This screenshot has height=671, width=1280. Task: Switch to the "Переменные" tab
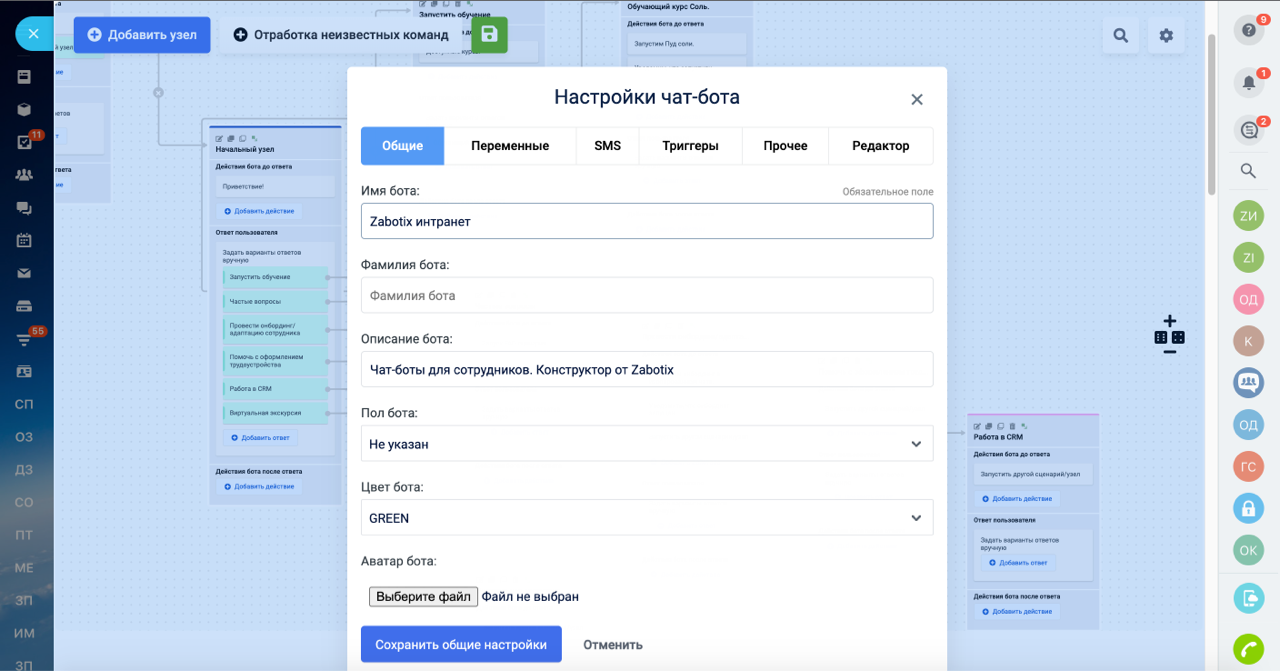tap(510, 146)
